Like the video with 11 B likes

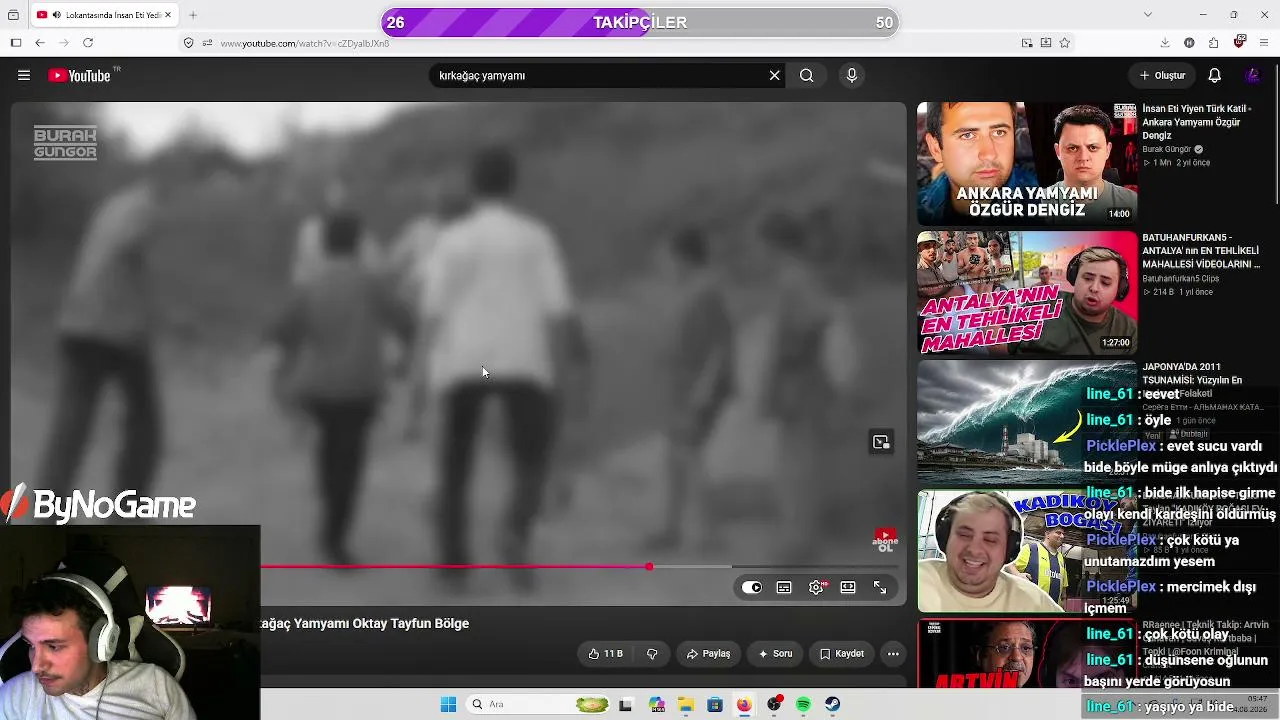pos(606,654)
